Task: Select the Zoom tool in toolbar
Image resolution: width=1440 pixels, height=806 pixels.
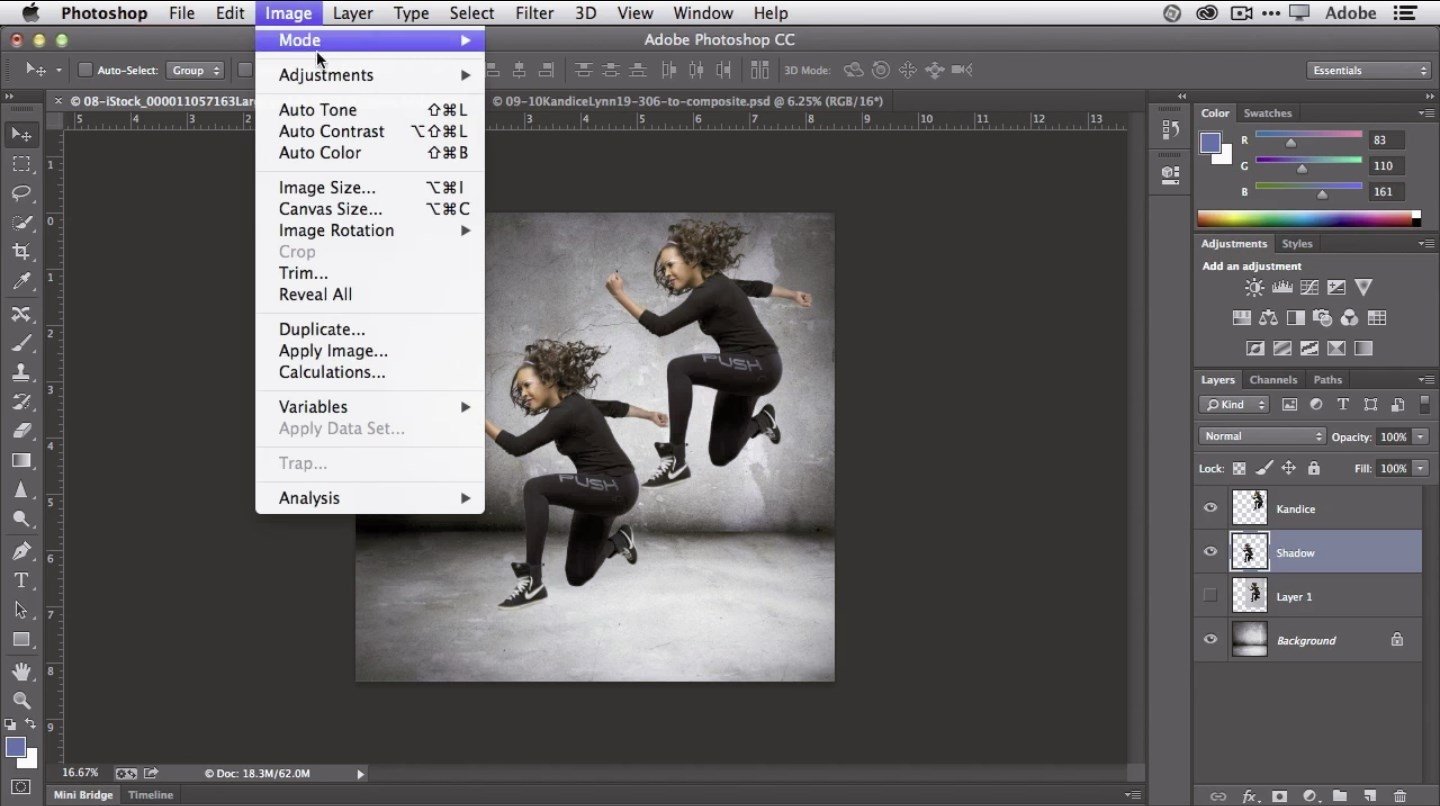Action: tap(21, 700)
